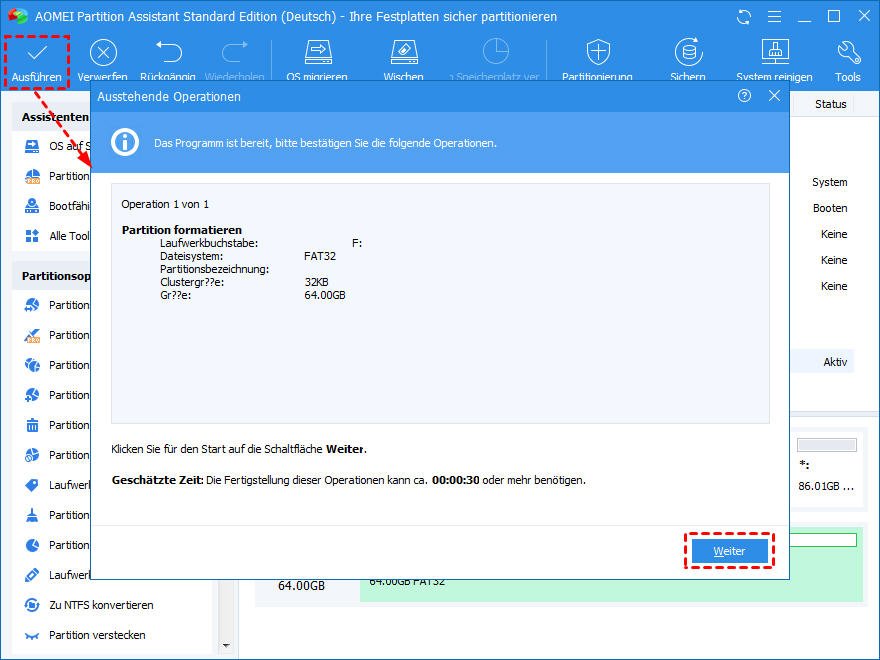Select the OS auf SSD wizard icon

(x=32, y=146)
